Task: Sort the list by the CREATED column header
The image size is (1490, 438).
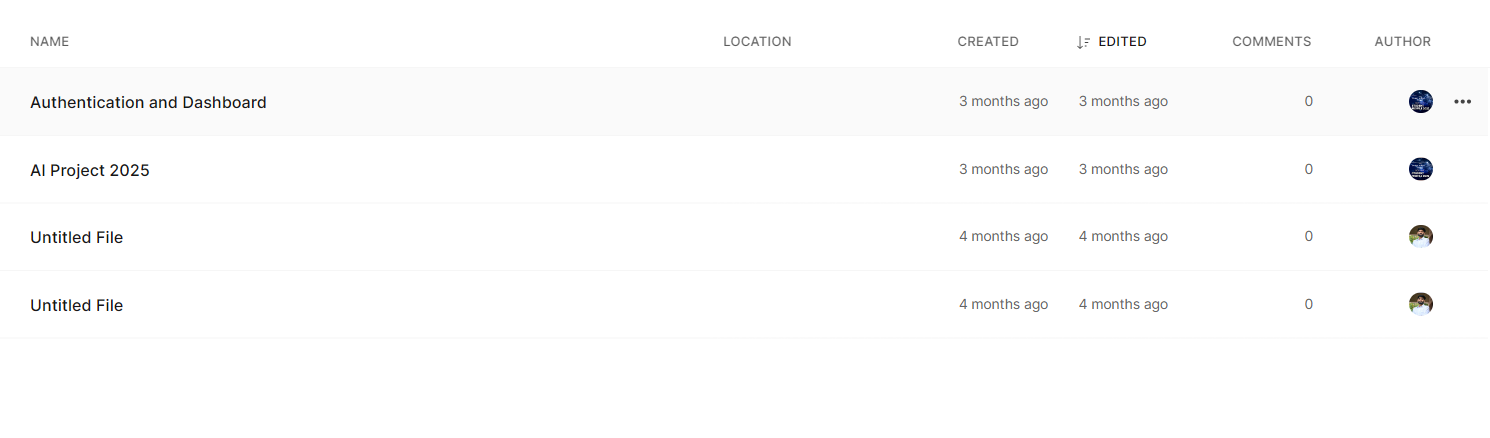Action: coord(988,42)
